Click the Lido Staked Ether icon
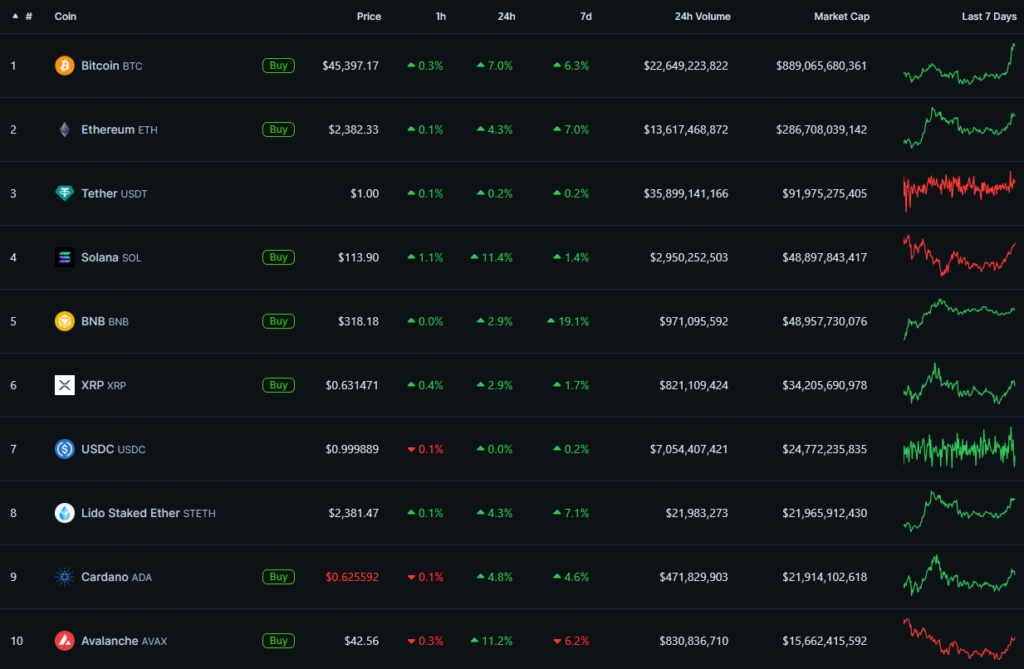The height and width of the screenshot is (669, 1024). pyautogui.click(x=62, y=513)
